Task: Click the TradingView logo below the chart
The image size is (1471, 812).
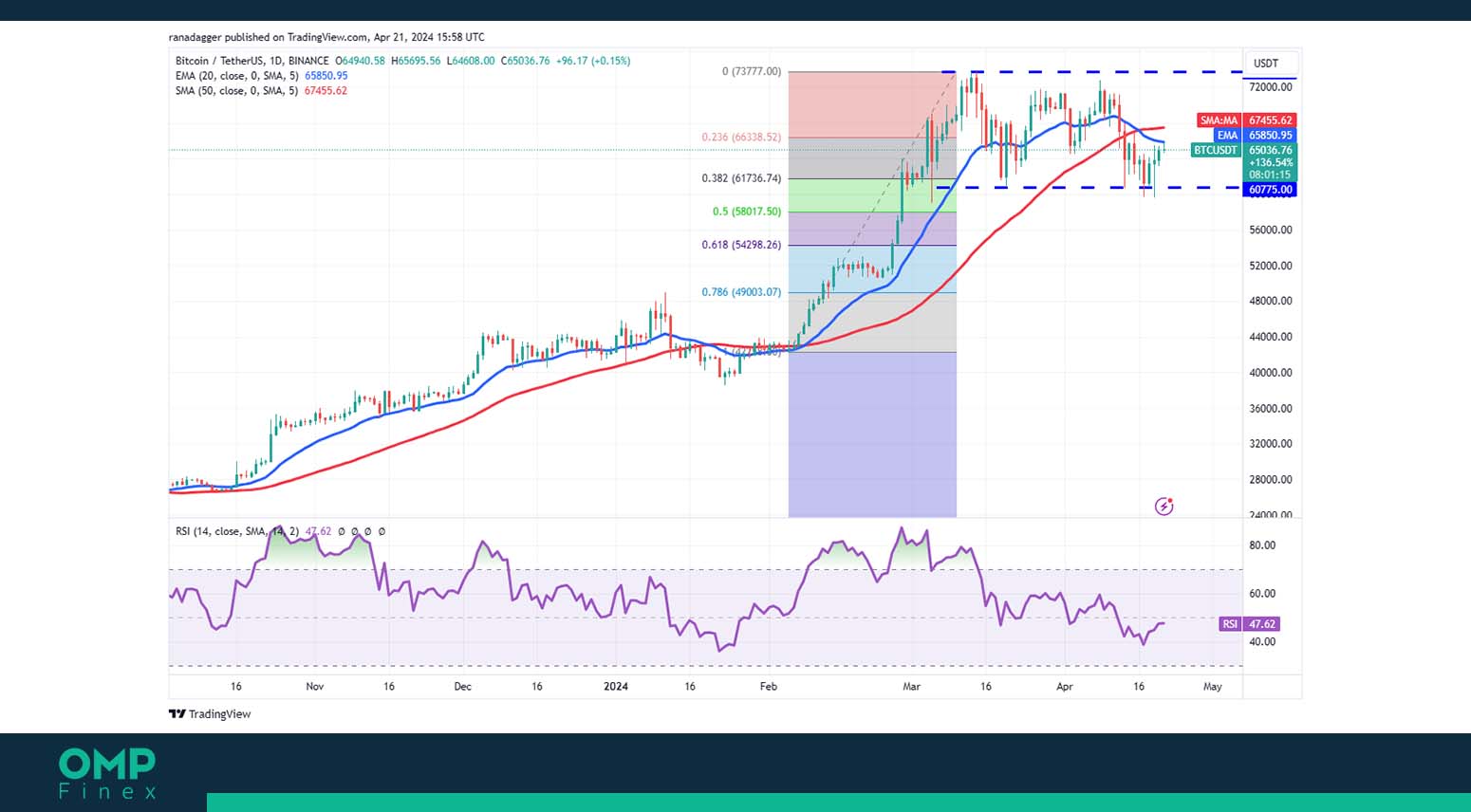Action: [x=210, y=714]
